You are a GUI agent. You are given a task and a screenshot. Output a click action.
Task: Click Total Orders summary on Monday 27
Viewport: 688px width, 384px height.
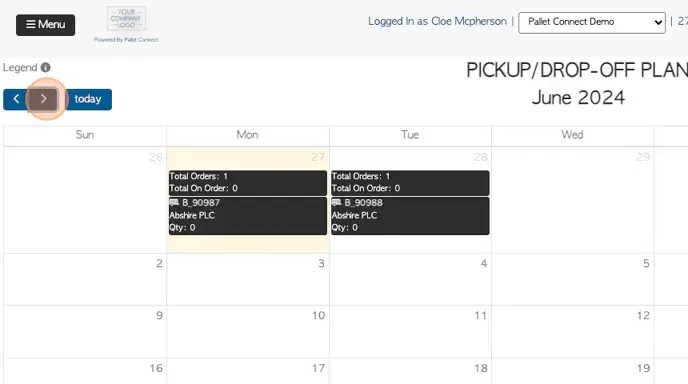coord(248,183)
